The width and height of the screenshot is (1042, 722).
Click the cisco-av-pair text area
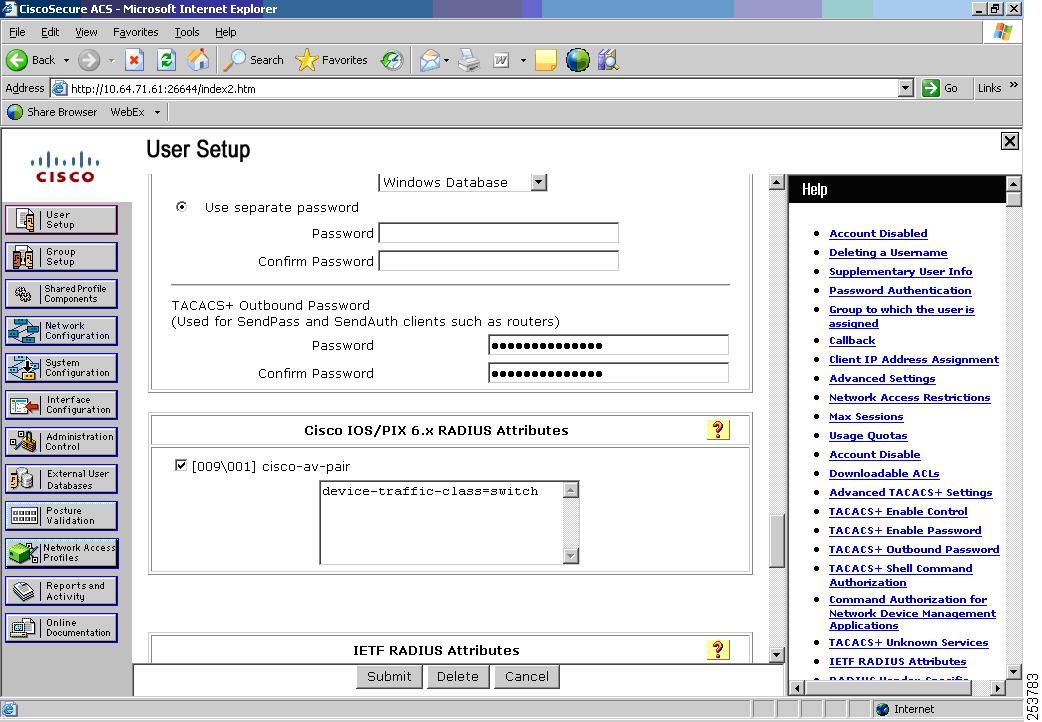point(442,523)
